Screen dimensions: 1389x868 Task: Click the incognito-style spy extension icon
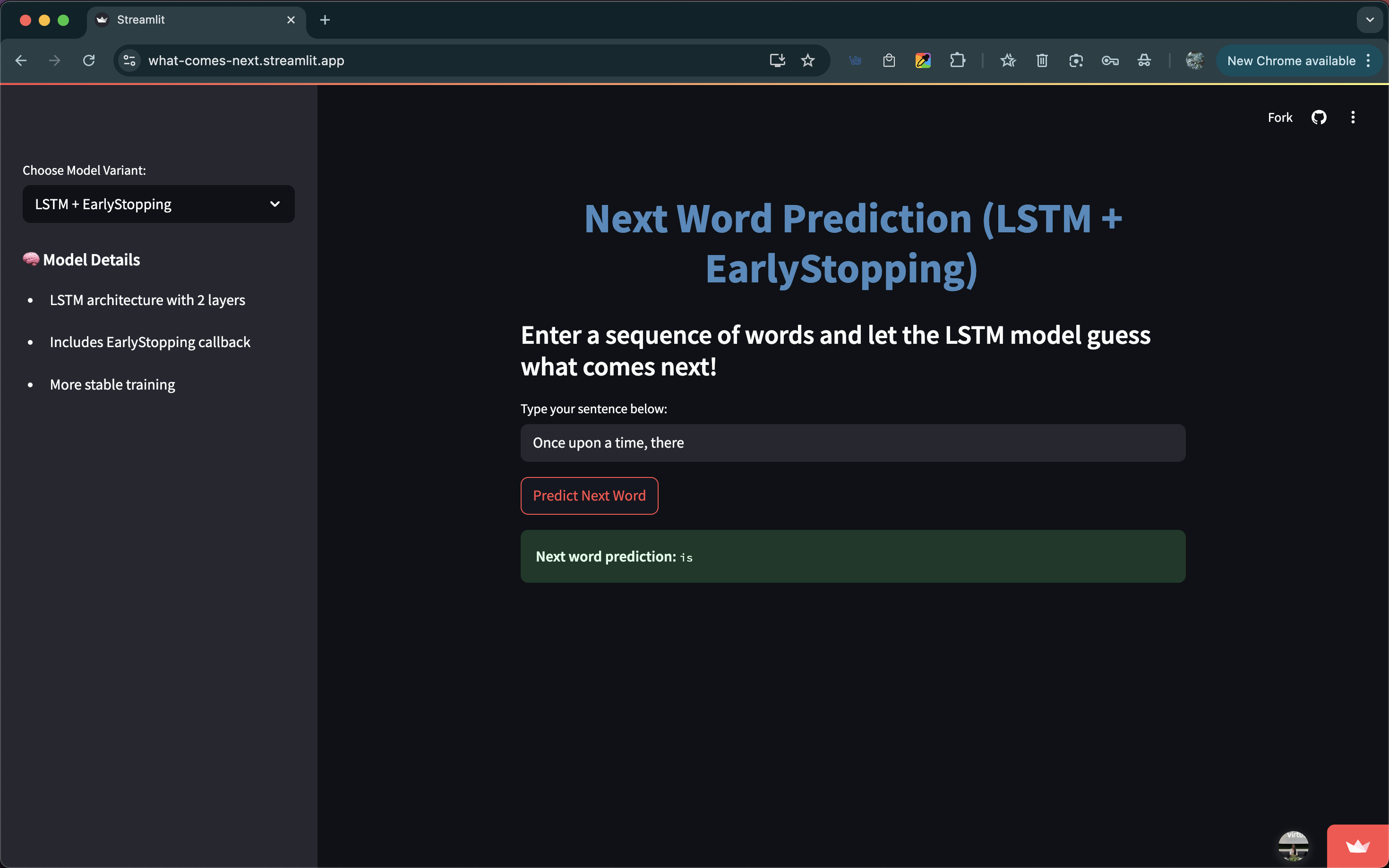click(x=1144, y=60)
